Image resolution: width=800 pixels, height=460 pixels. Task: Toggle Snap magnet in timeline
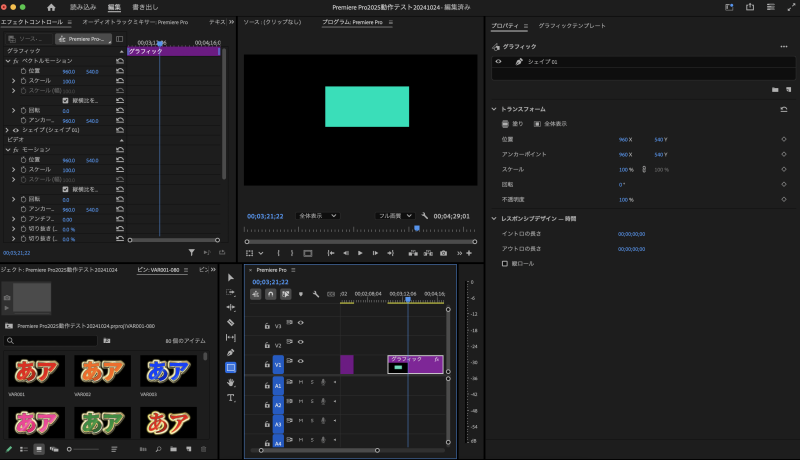pyautogui.click(x=270, y=294)
